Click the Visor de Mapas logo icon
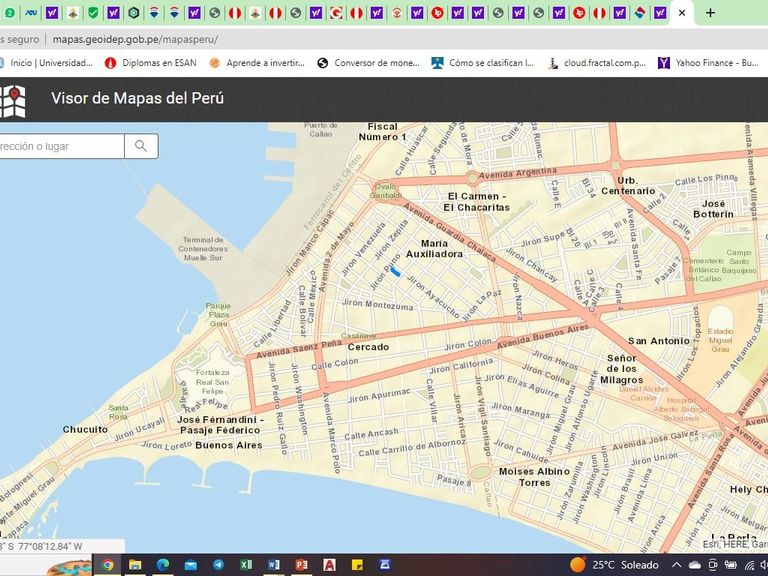 12,99
